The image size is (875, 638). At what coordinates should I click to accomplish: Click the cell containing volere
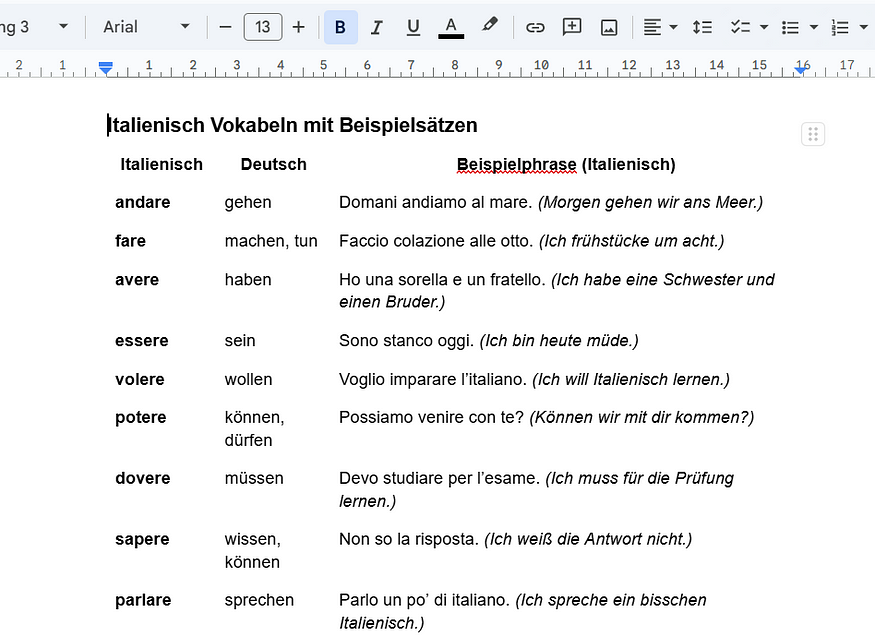click(x=140, y=379)
